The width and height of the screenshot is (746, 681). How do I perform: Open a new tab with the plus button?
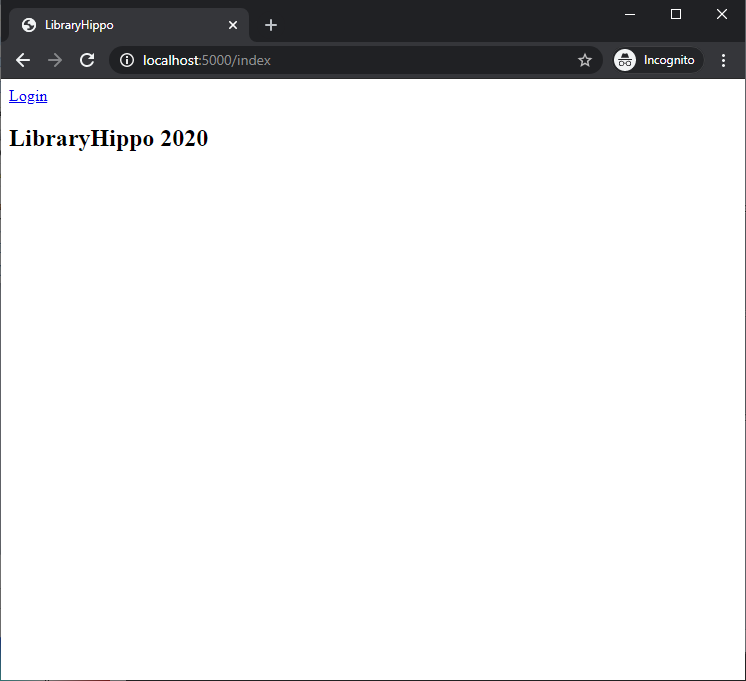pos(271,25)
